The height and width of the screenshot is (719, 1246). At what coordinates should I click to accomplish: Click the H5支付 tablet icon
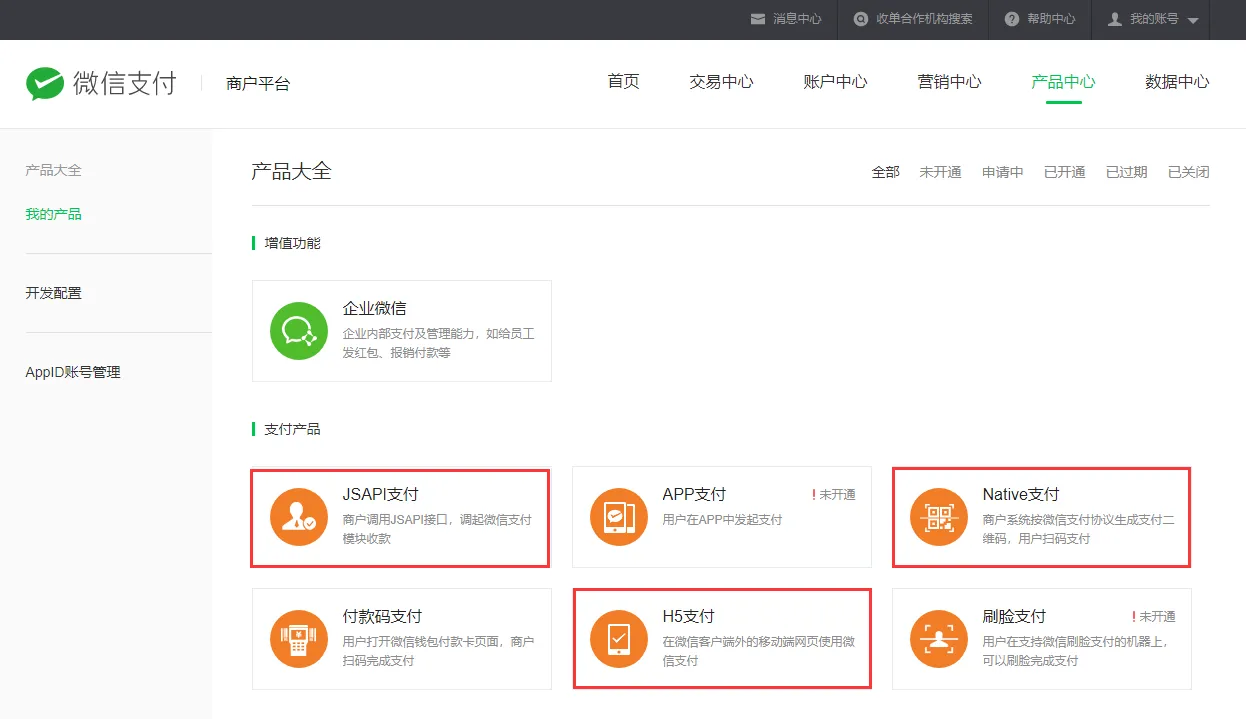click(x=618, y=639)
